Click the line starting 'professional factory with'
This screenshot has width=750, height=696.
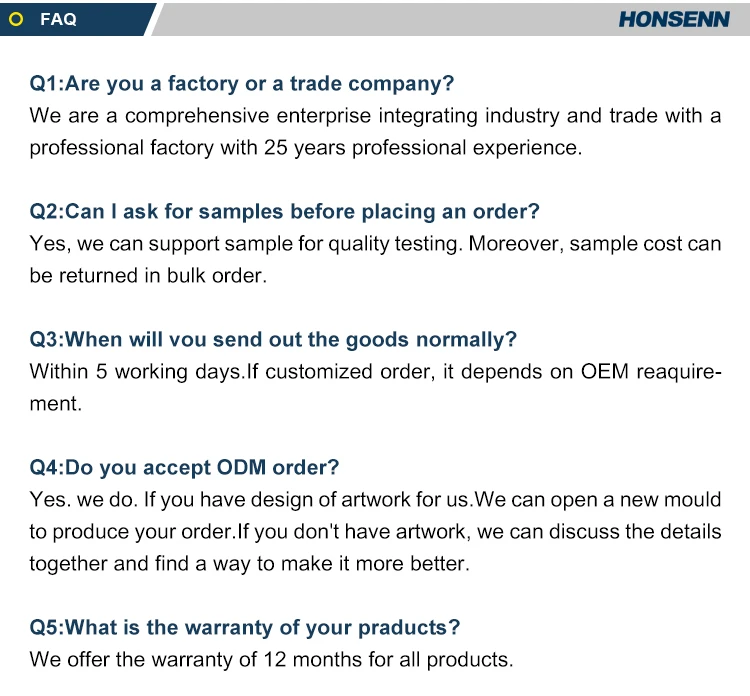[305, 148]
